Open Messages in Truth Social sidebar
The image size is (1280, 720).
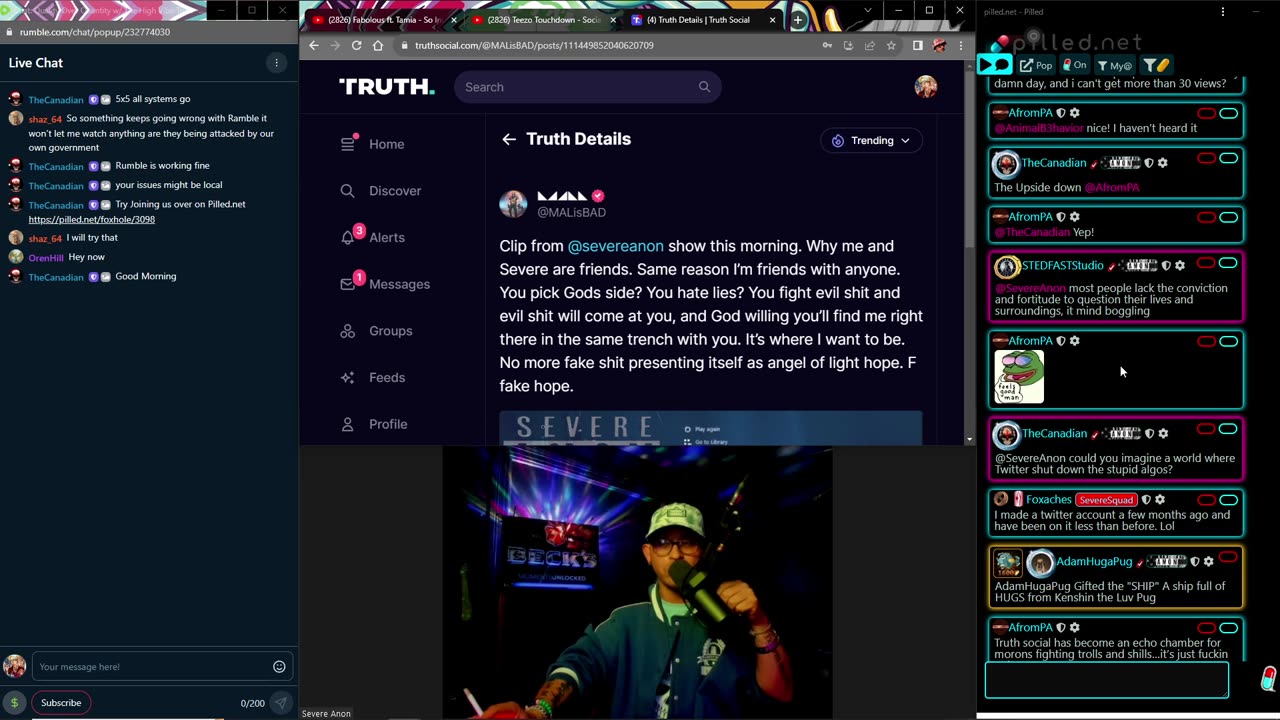coord(385,284)
